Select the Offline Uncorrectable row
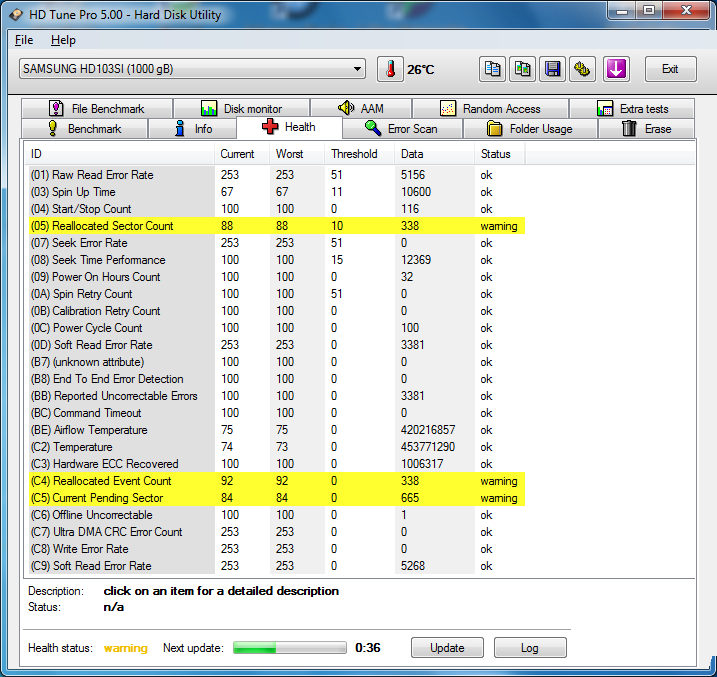The height and width of the screenshot is (677, 717). pos(277,515)
